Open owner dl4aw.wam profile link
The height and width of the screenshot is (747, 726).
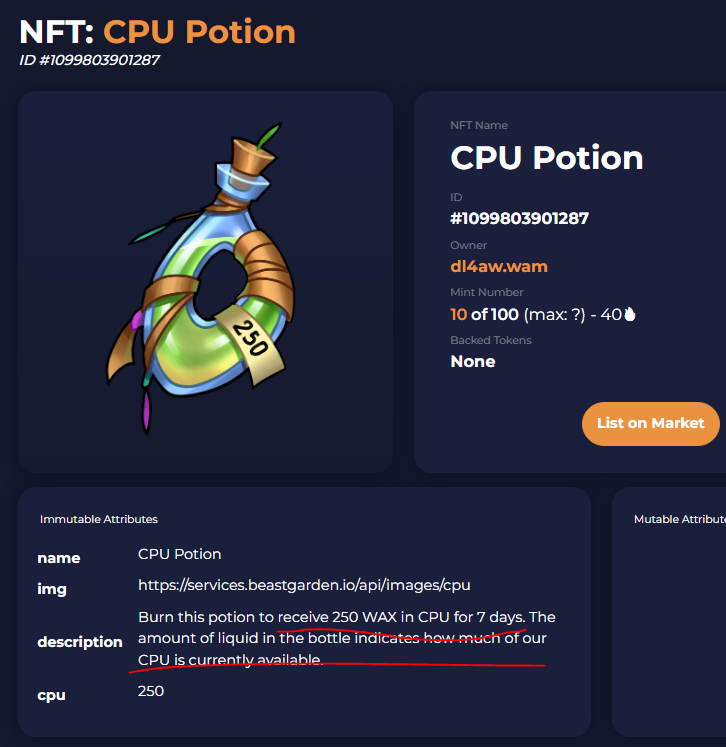(499, 266)
